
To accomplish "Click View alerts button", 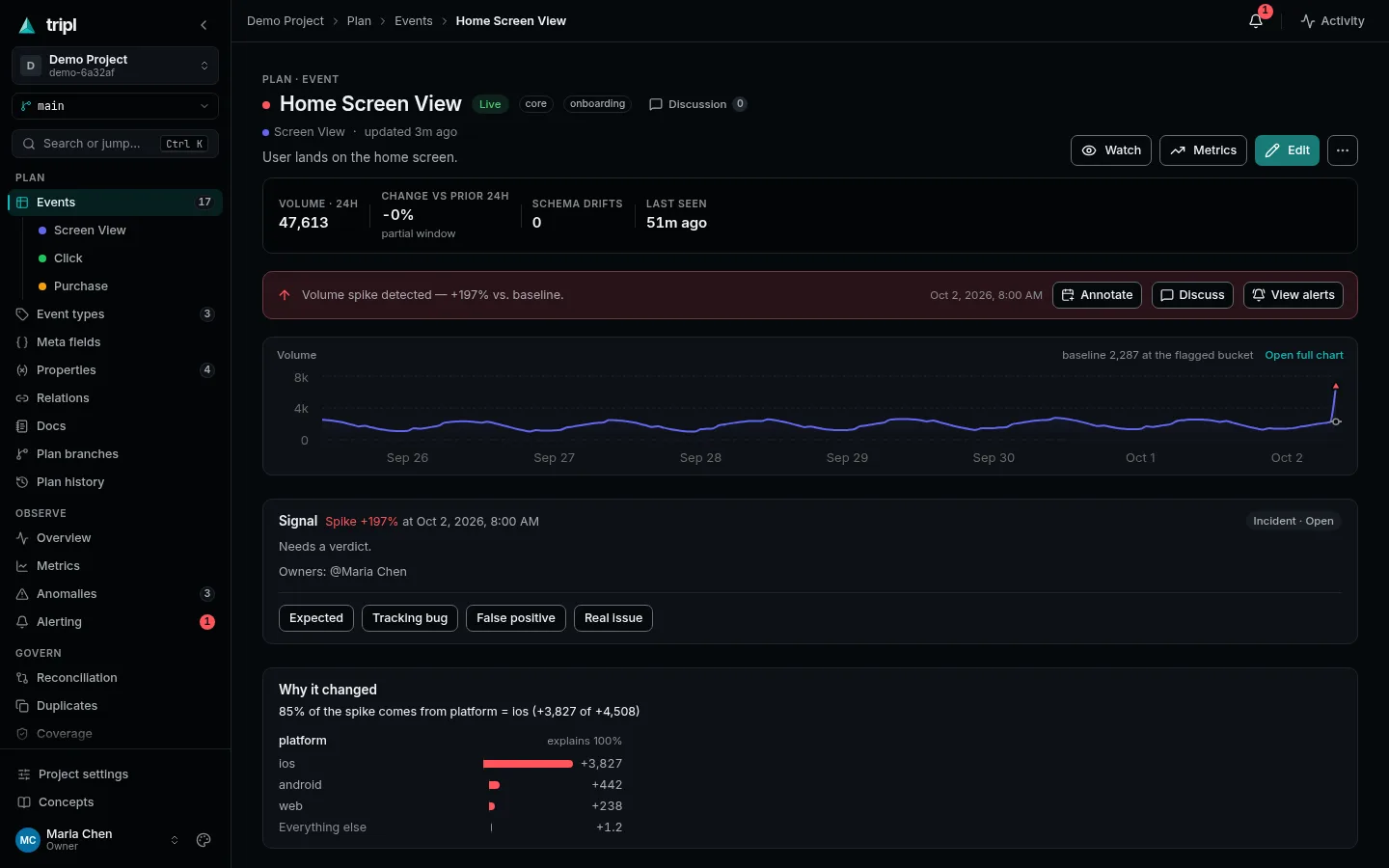I will [x=1294, y=295].
